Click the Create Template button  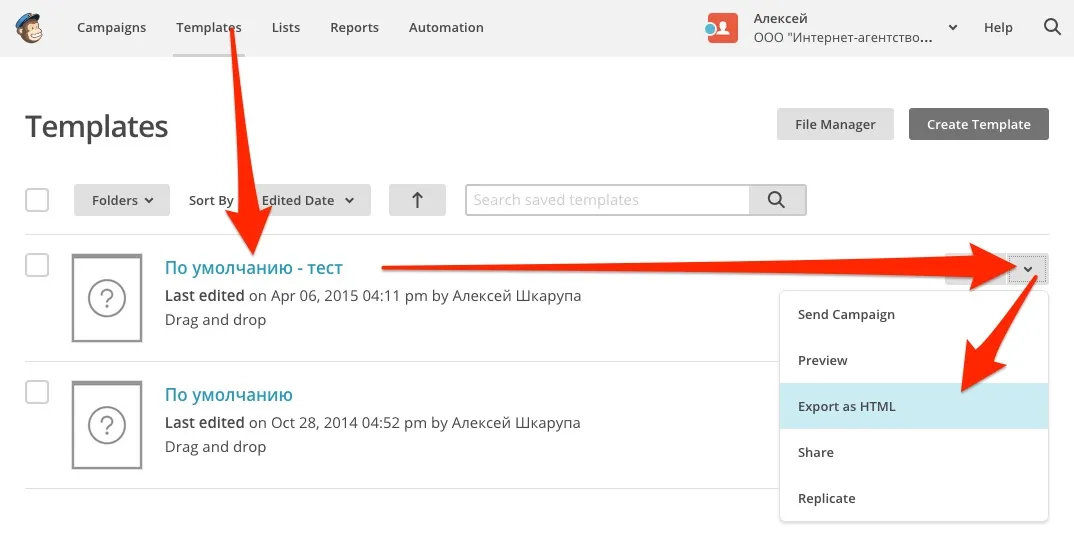978,124
